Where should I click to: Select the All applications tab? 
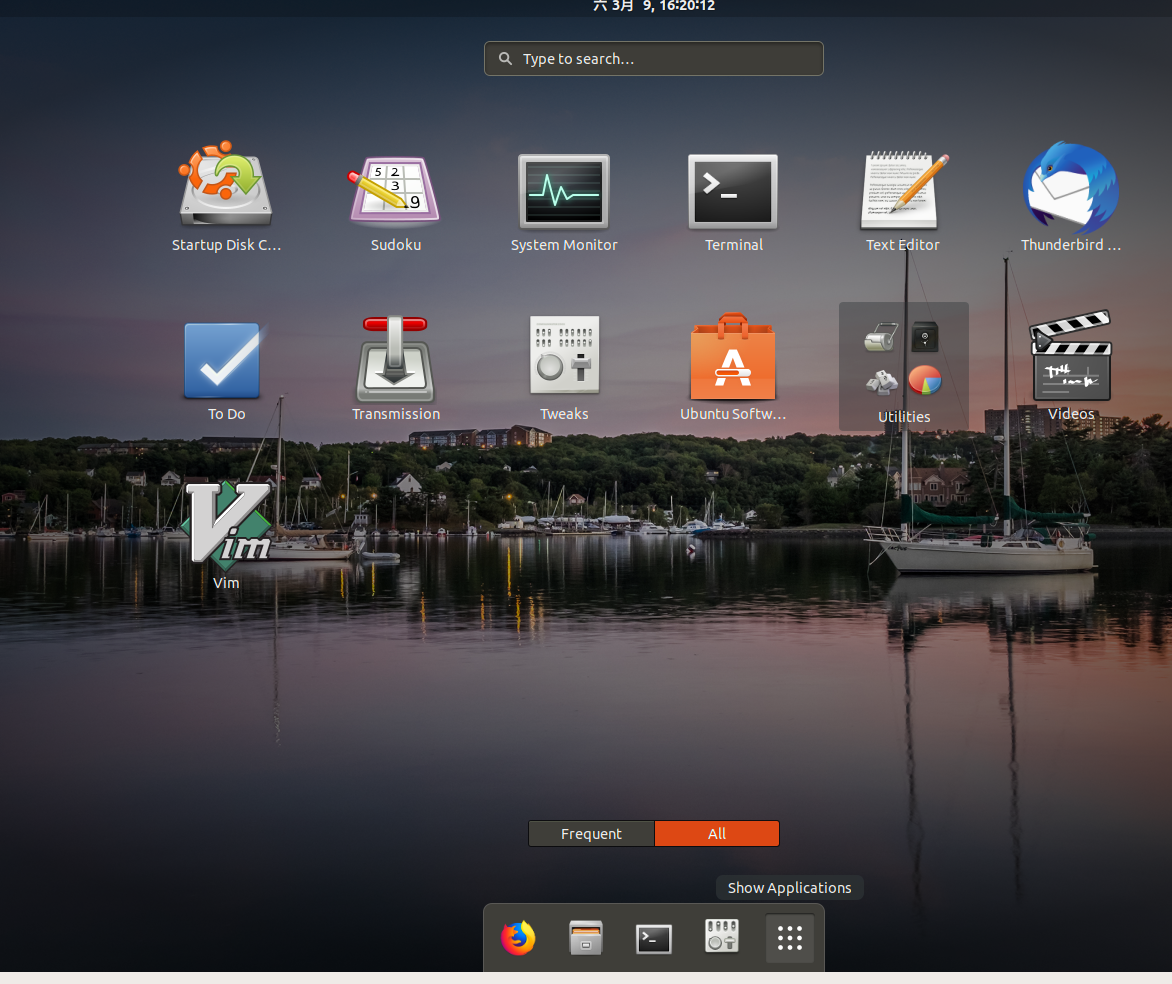pos(717,833)
